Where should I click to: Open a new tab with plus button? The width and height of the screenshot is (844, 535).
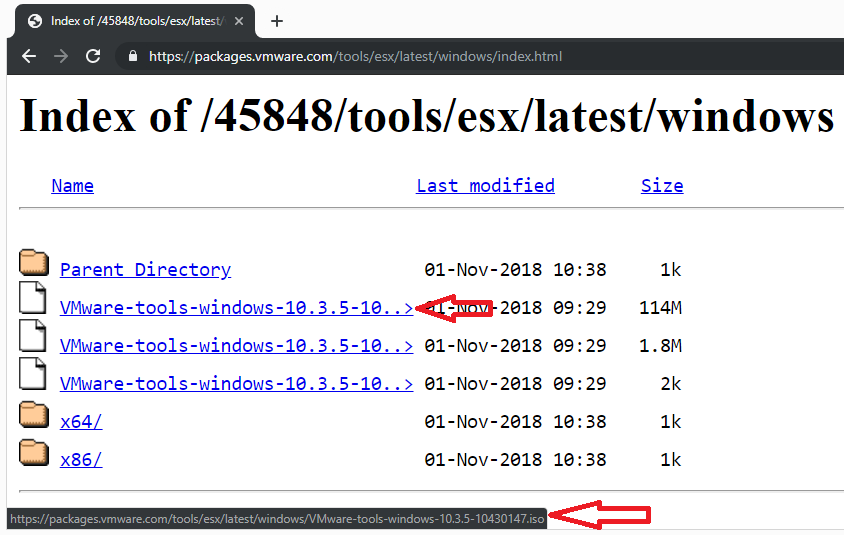tap(277, 21)
